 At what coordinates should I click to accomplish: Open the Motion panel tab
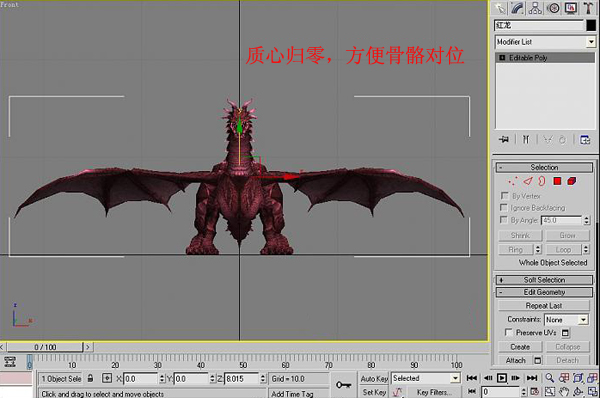pos(553,8)
